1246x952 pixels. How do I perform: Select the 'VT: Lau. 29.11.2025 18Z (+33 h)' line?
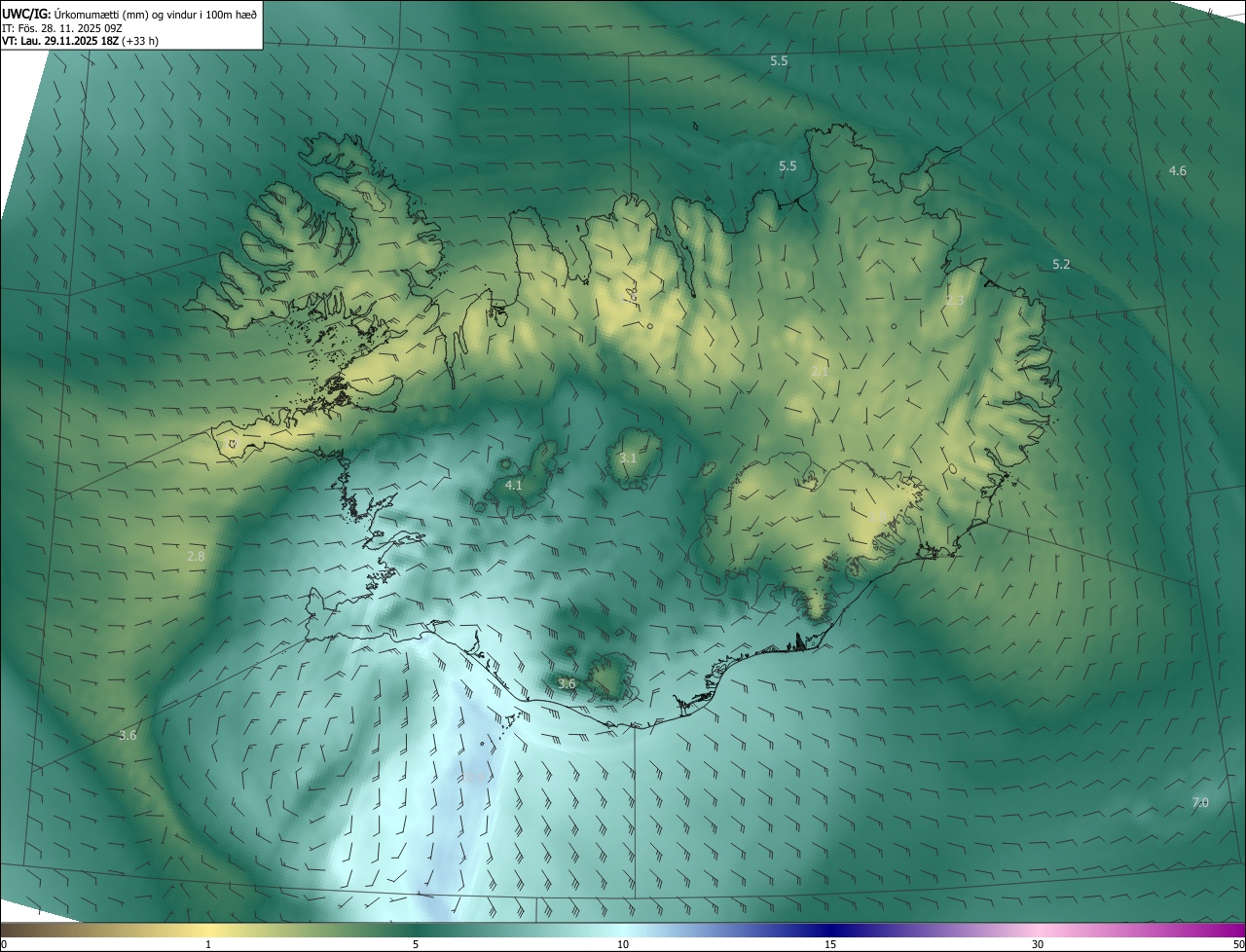80,41
